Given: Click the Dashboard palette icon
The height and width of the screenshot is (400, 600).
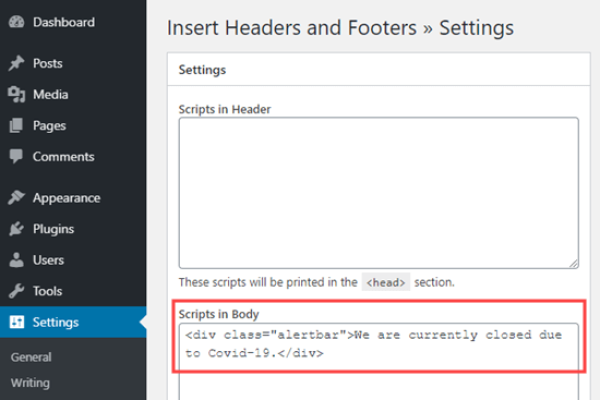Looking at the screenshot, I should (16, 22).
